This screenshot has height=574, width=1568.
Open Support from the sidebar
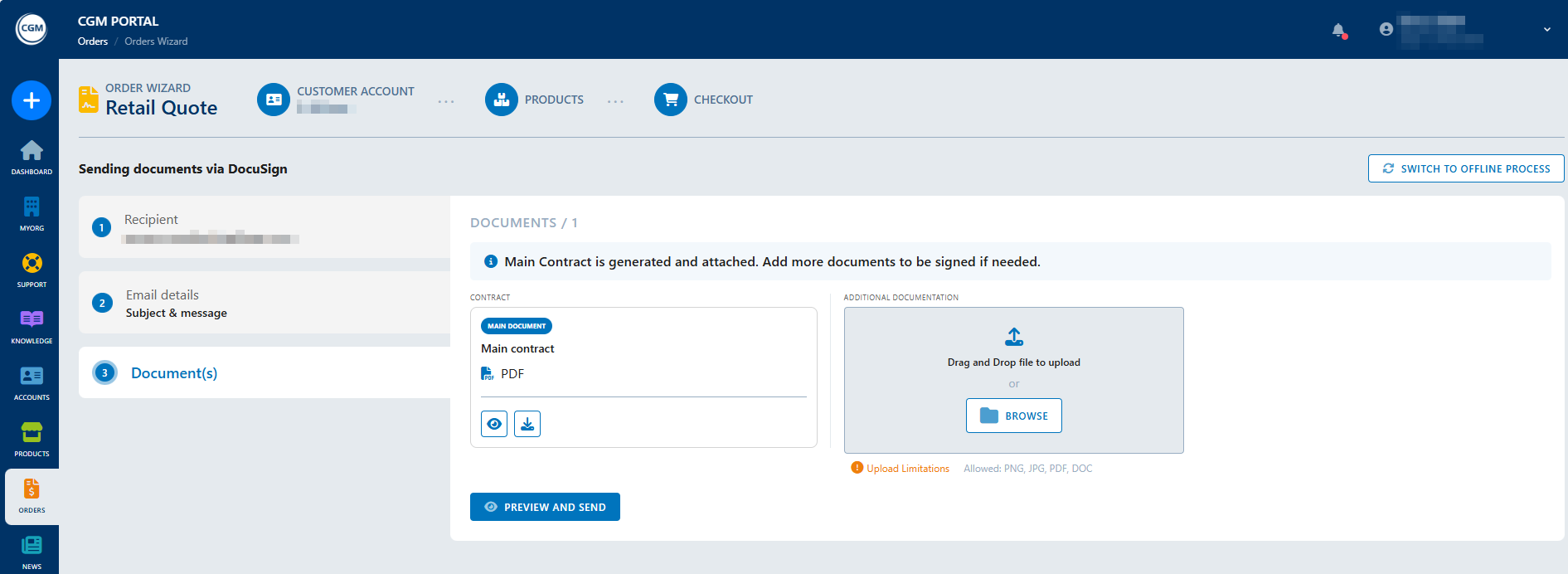pos(32,270)
